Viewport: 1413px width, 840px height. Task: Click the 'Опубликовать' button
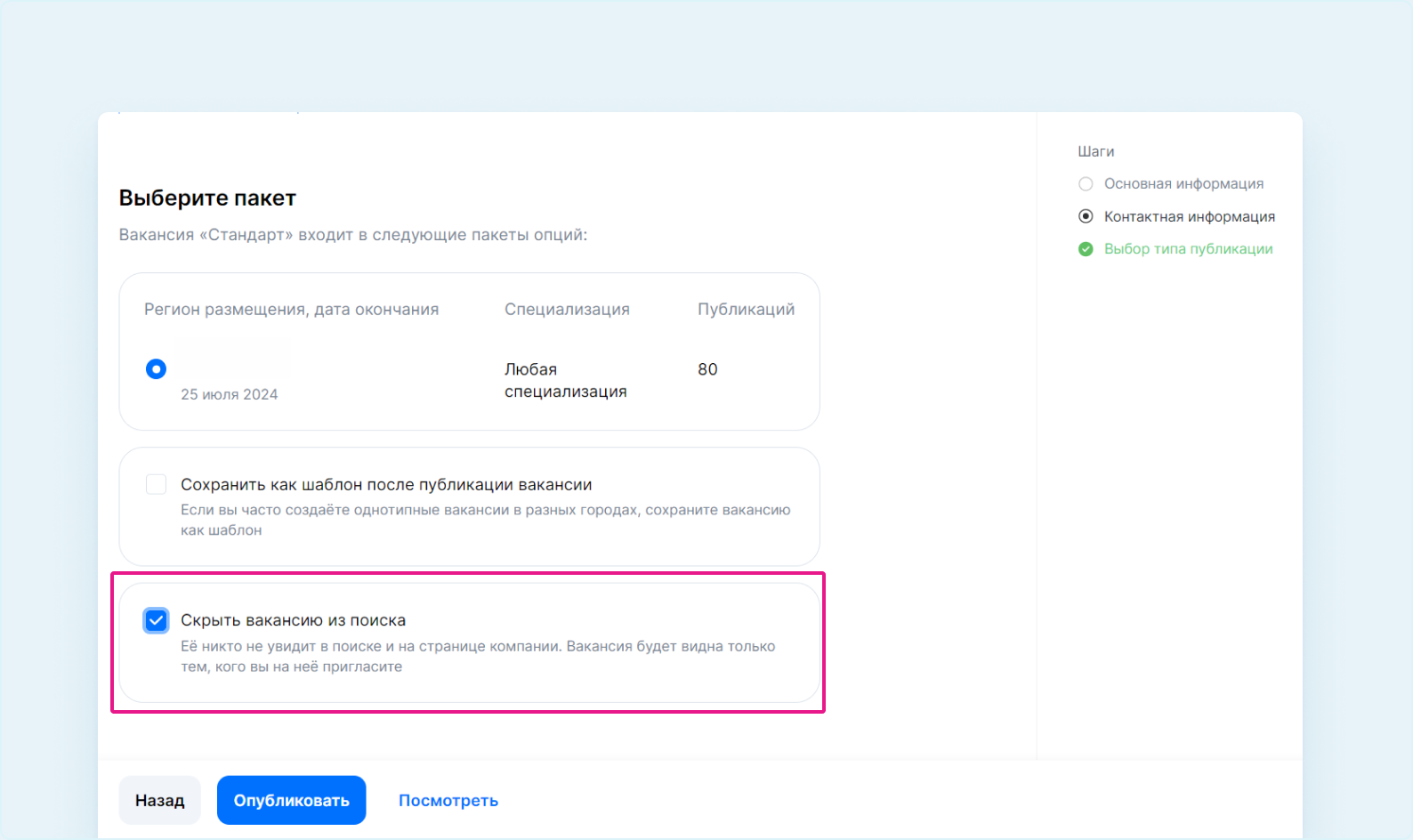coord(292,800)
